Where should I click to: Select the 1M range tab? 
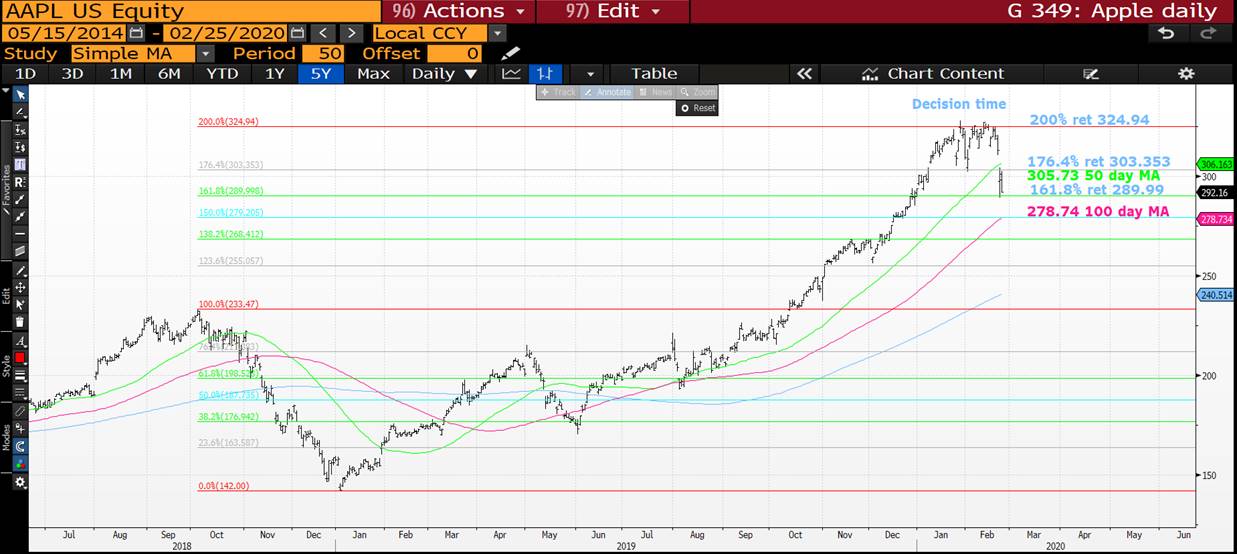tap(120, 73)
